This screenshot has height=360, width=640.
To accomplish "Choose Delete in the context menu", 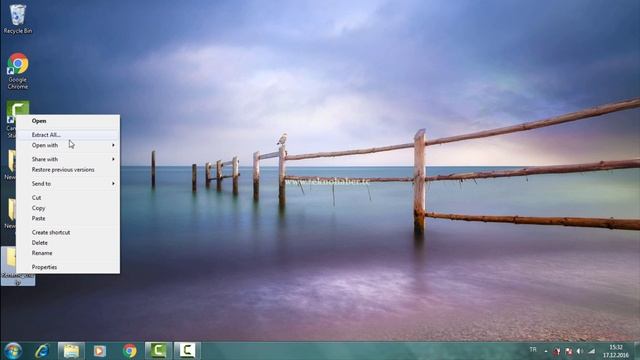I will coord(68,242).
